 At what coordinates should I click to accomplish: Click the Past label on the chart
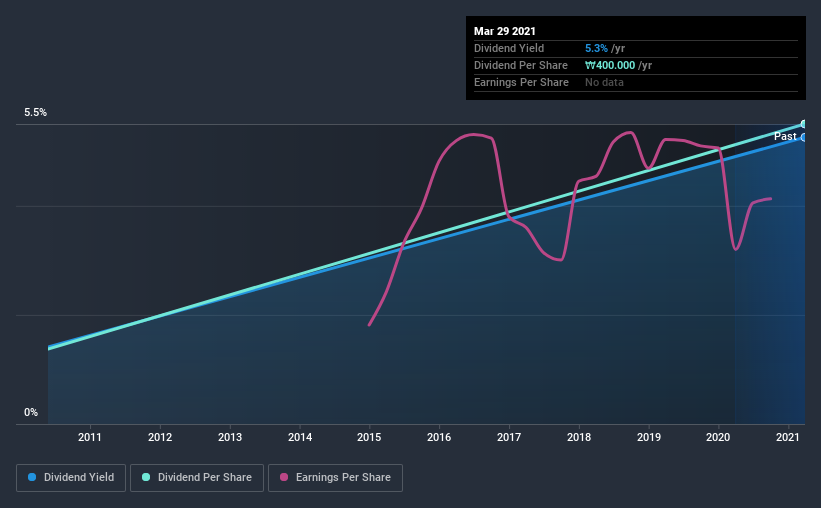[x=785, y=136]
